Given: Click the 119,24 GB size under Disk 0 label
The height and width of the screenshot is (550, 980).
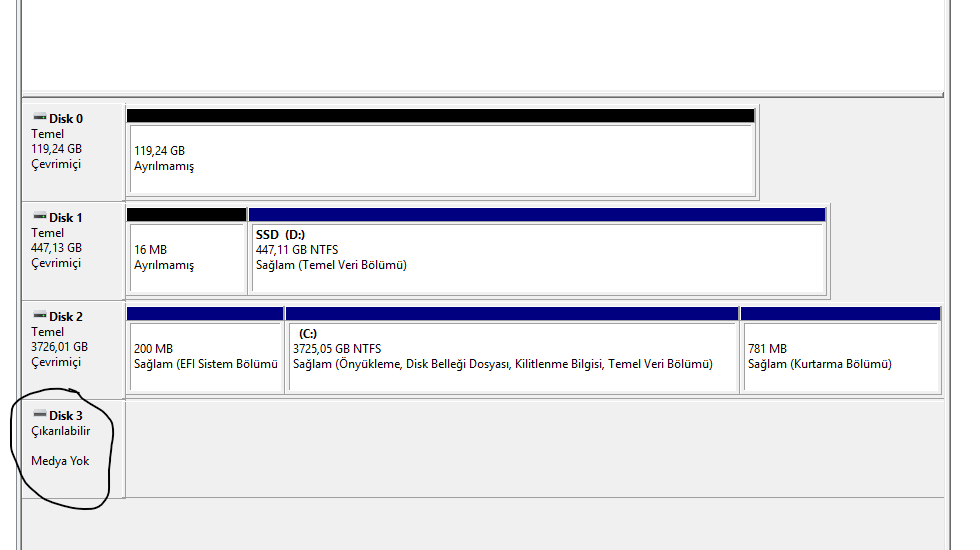Looking at the screenshot, I should (x=56, y=149).
